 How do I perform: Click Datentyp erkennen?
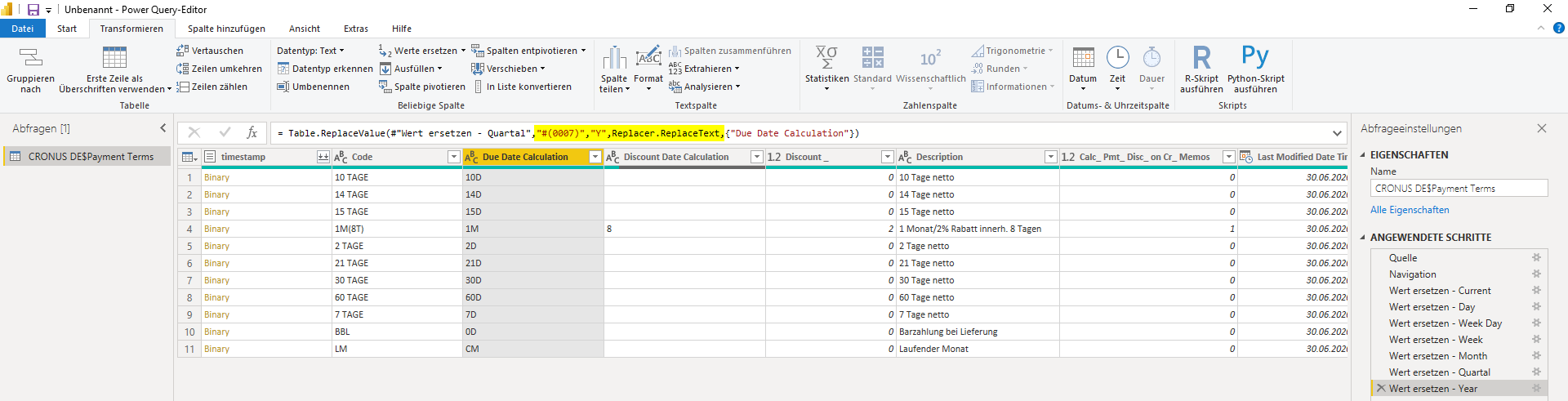tap(325, 69)
